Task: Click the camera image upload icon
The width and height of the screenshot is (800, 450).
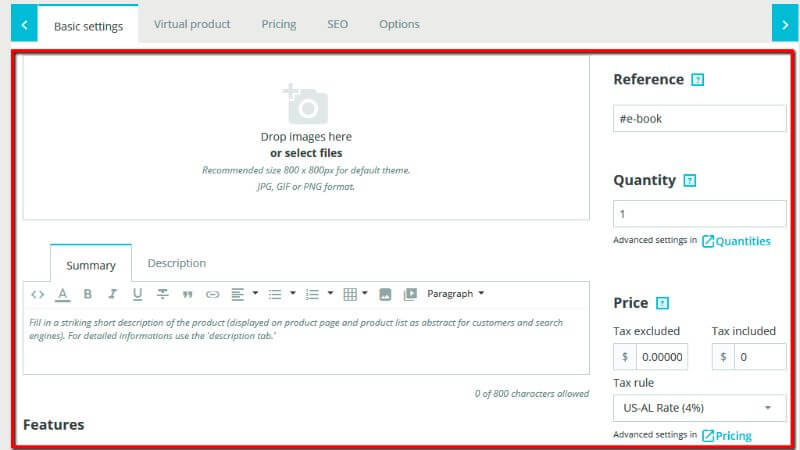Action: point(305,104)
